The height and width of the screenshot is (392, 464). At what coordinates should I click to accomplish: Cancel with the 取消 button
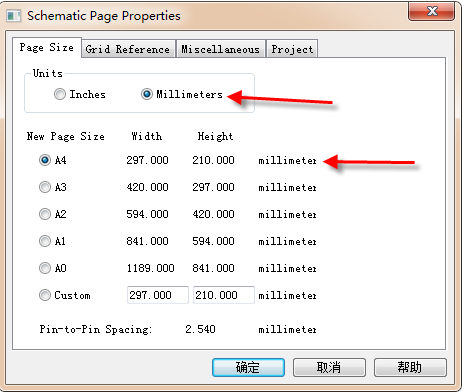329,367
